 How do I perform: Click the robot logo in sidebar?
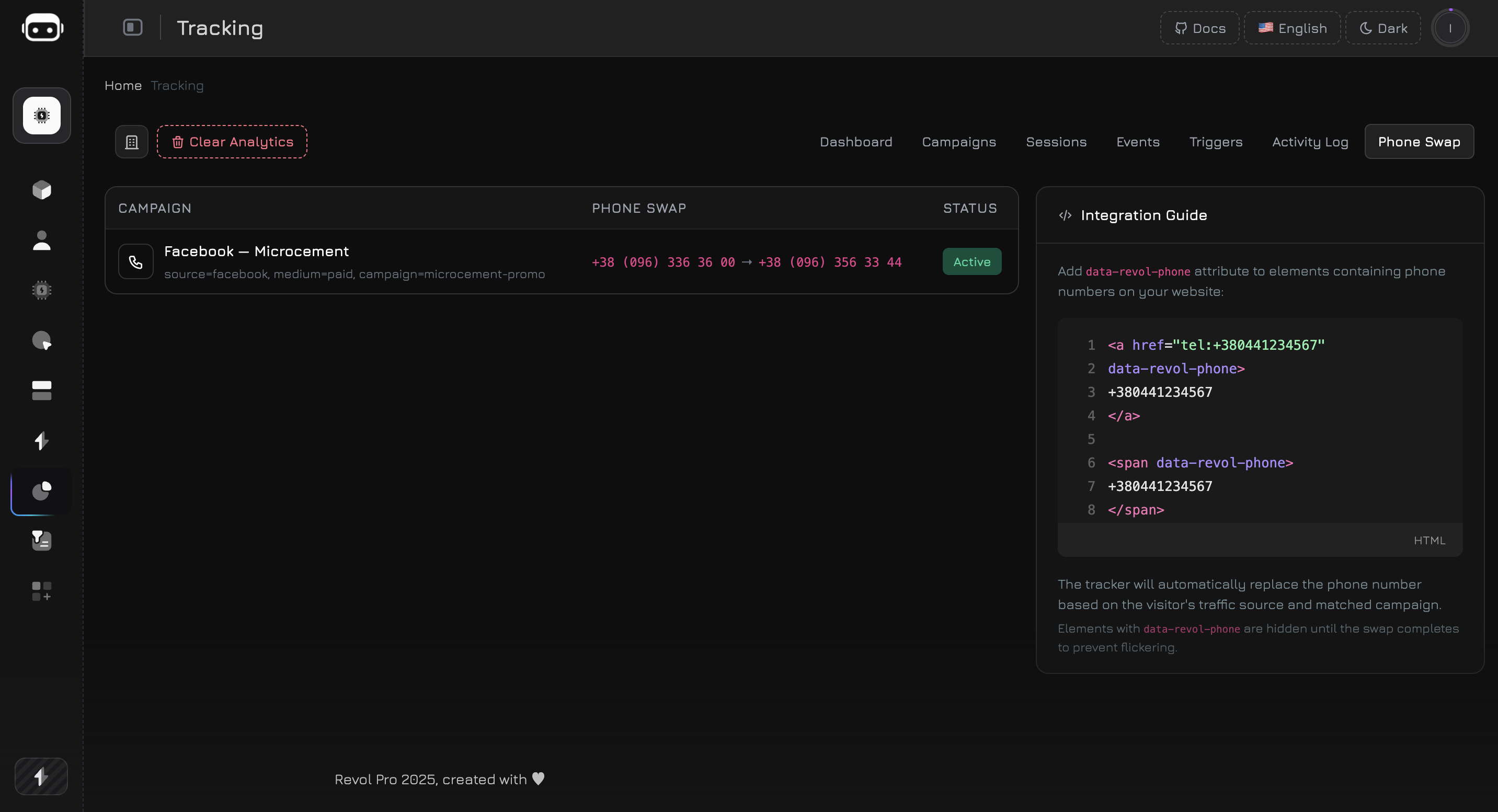point(42,28)
